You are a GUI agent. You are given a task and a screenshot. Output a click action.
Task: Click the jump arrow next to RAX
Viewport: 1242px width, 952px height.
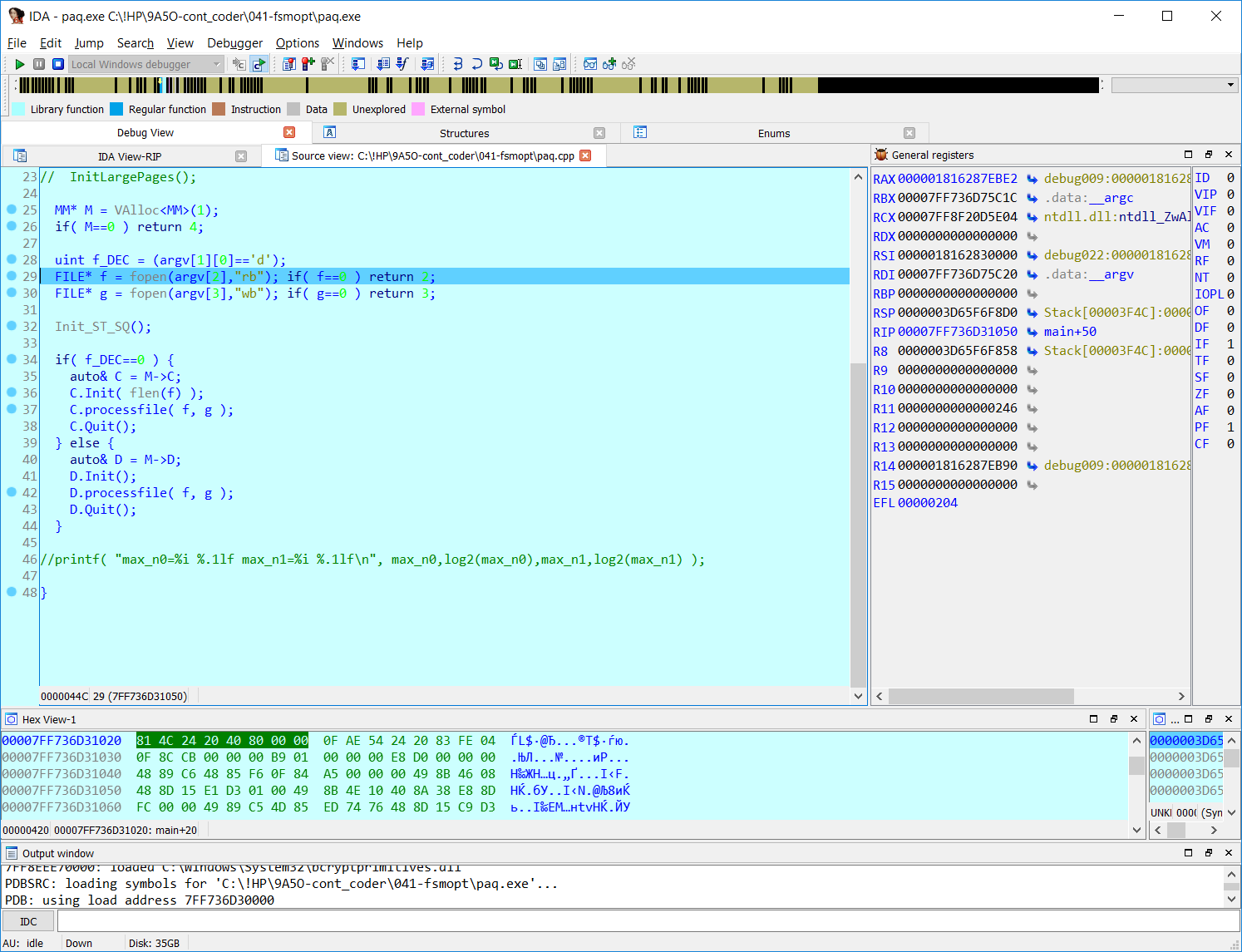tap(1032, 179)
